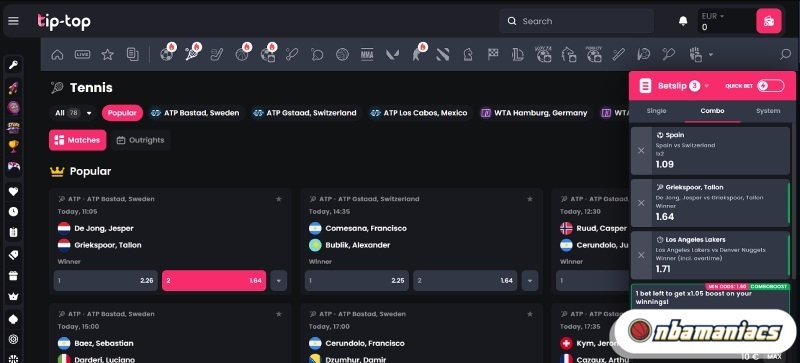Switch betslip to Single tab

[656, 111]
